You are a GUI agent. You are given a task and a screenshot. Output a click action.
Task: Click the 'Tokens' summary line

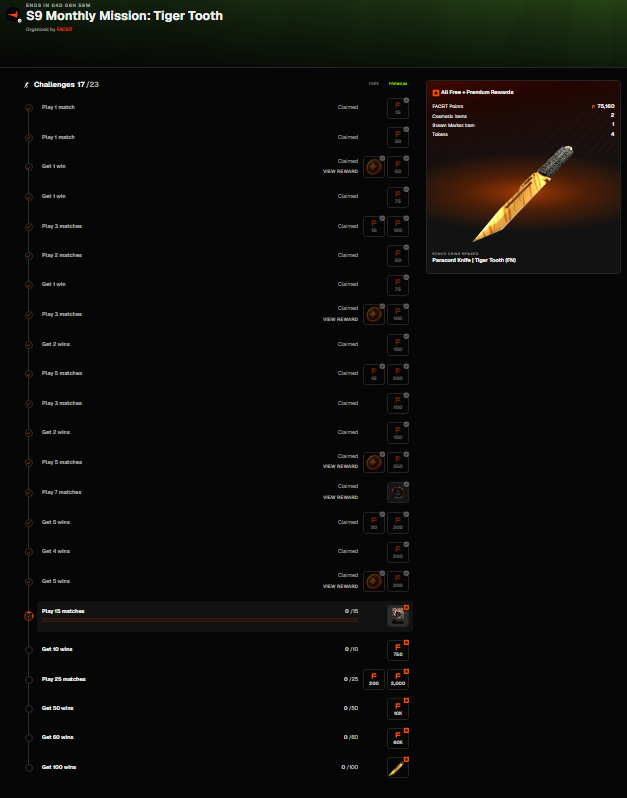point(440,134)
